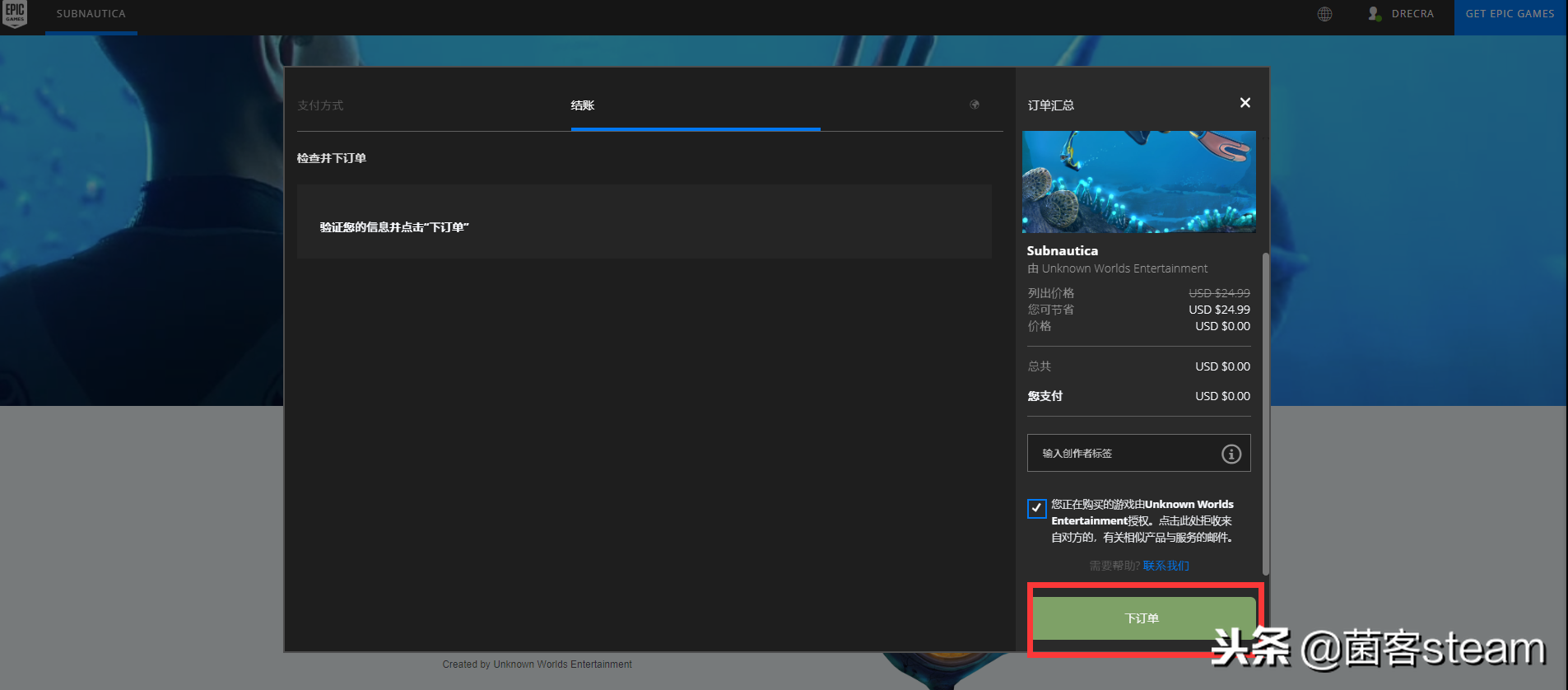
Task: Click the Subnautica title in the order summary
Action: (1062, 250)
